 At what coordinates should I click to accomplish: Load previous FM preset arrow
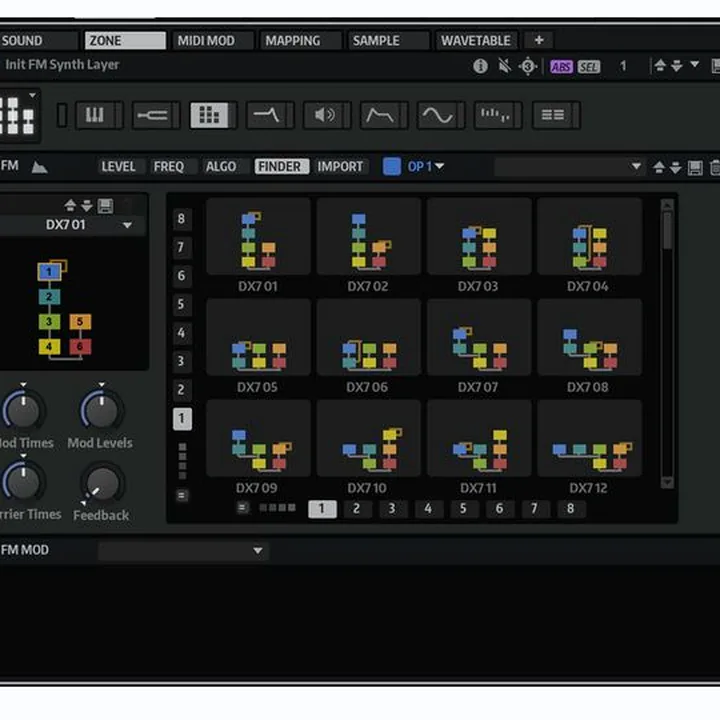point(658,167)
